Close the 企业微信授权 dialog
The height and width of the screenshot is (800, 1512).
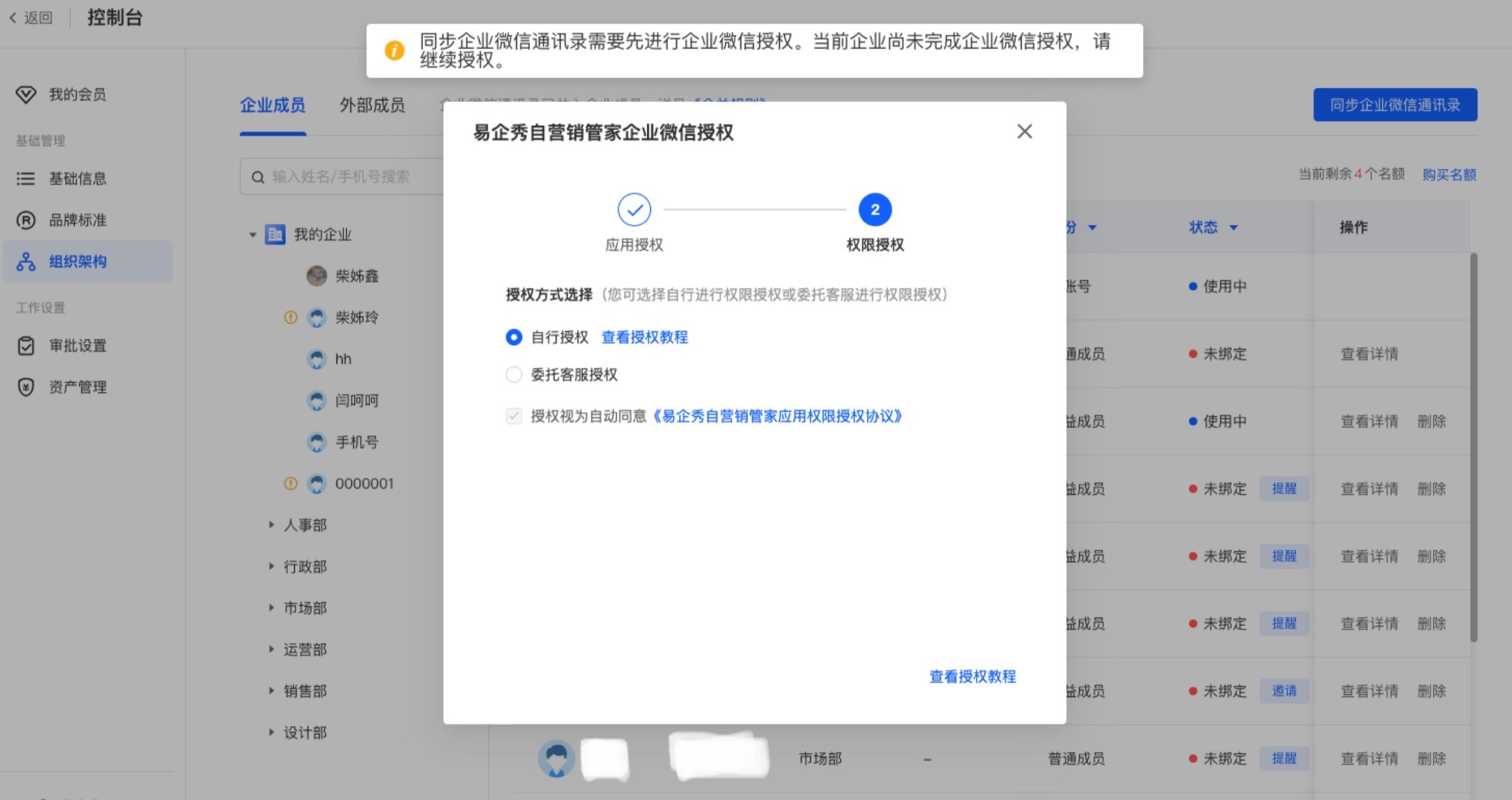[x=1025, y=131]
